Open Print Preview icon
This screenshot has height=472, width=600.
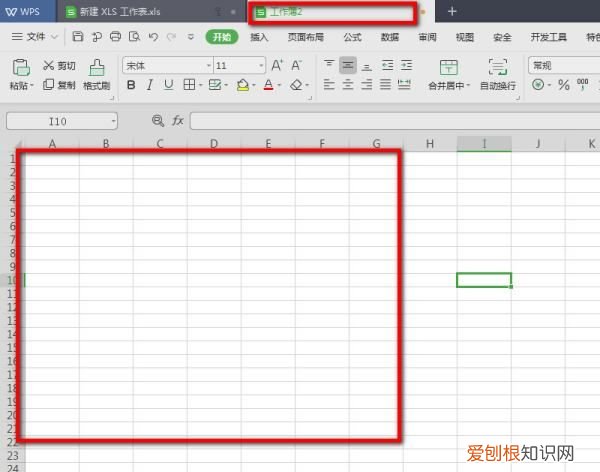tap(134, 36)
